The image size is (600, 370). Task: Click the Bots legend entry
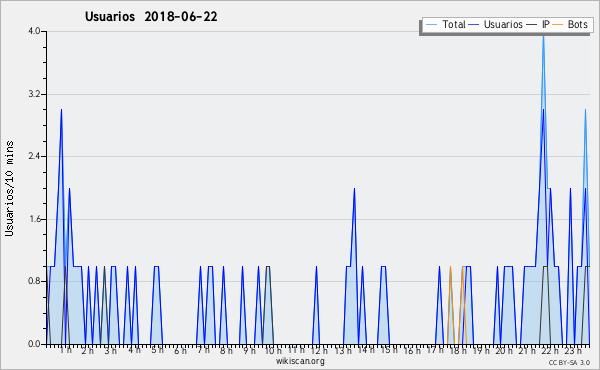[x=570, y=24]
